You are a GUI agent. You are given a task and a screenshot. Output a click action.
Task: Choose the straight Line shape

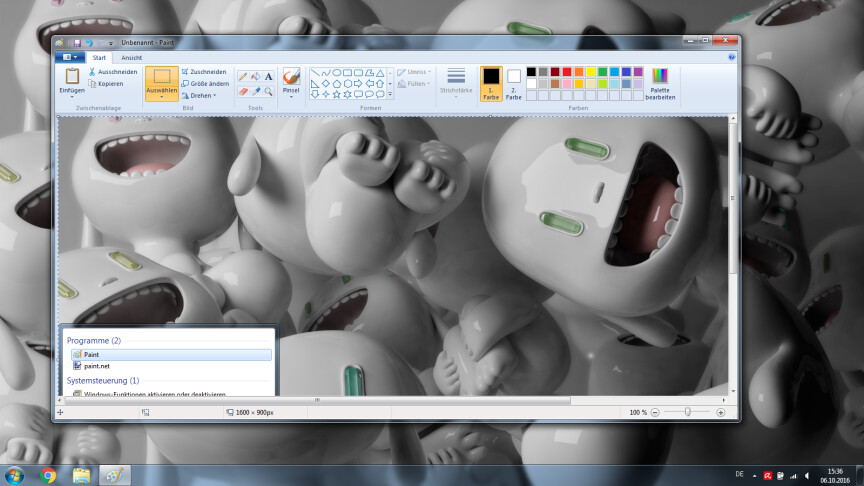315,73
